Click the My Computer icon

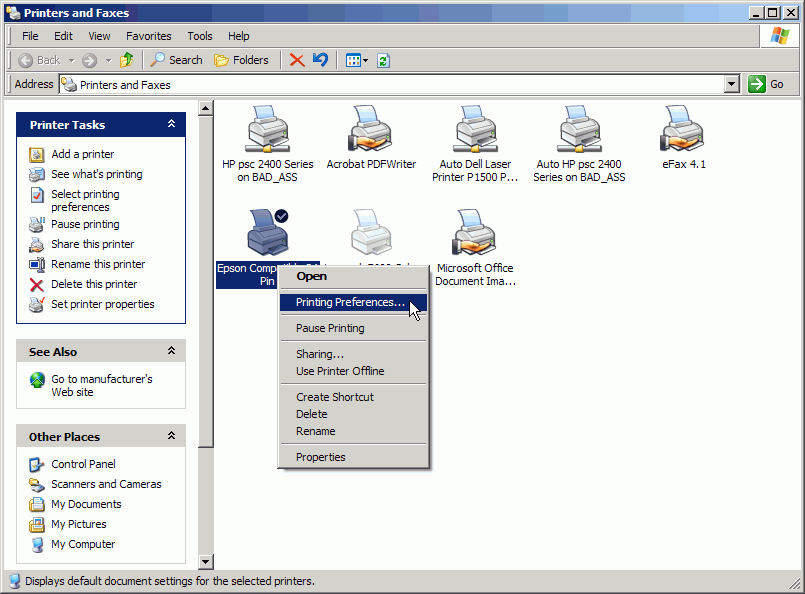[x=36, y=545]
